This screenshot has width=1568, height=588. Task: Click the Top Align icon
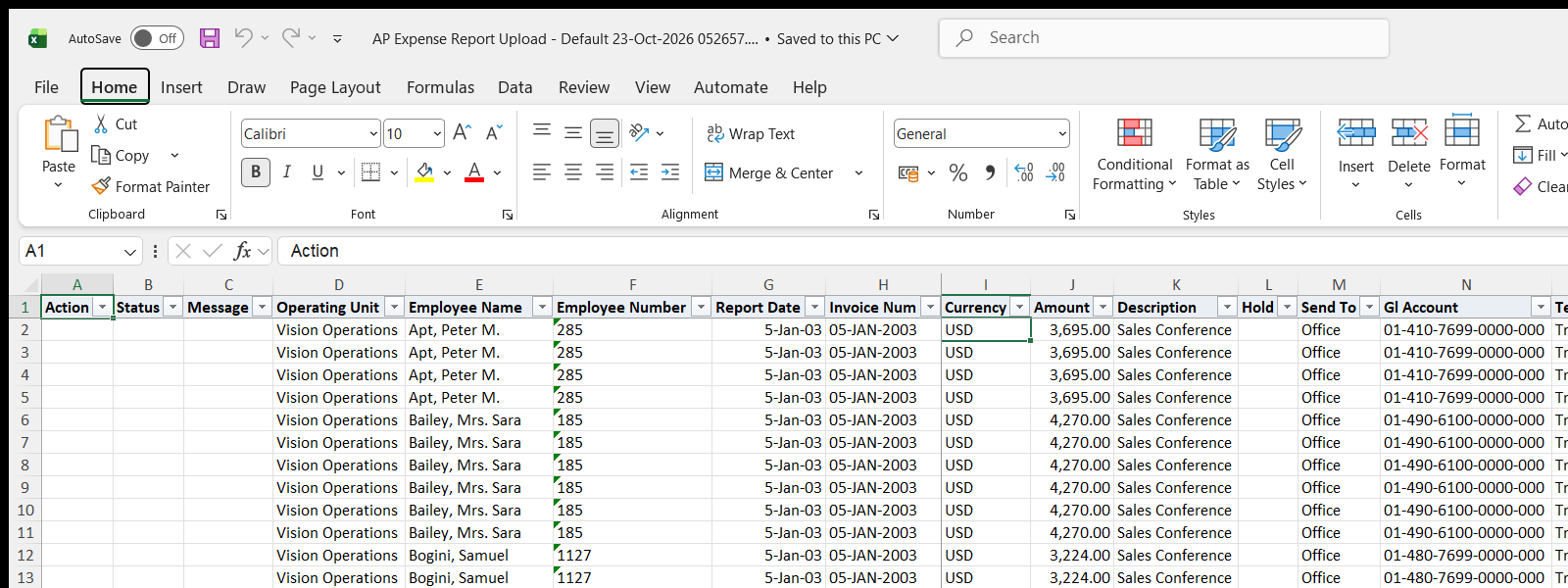[542, 132]
